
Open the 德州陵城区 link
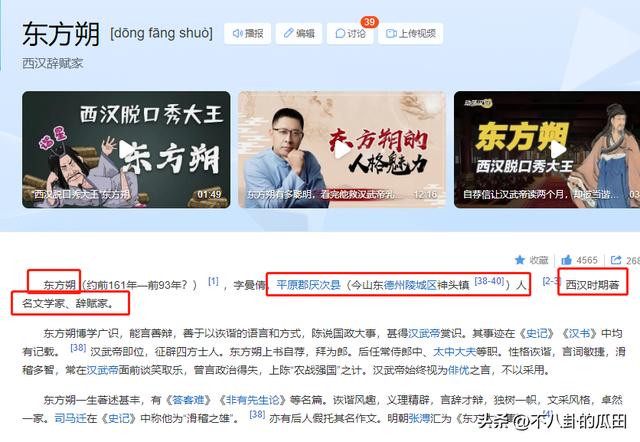click(x=410, y=284)
